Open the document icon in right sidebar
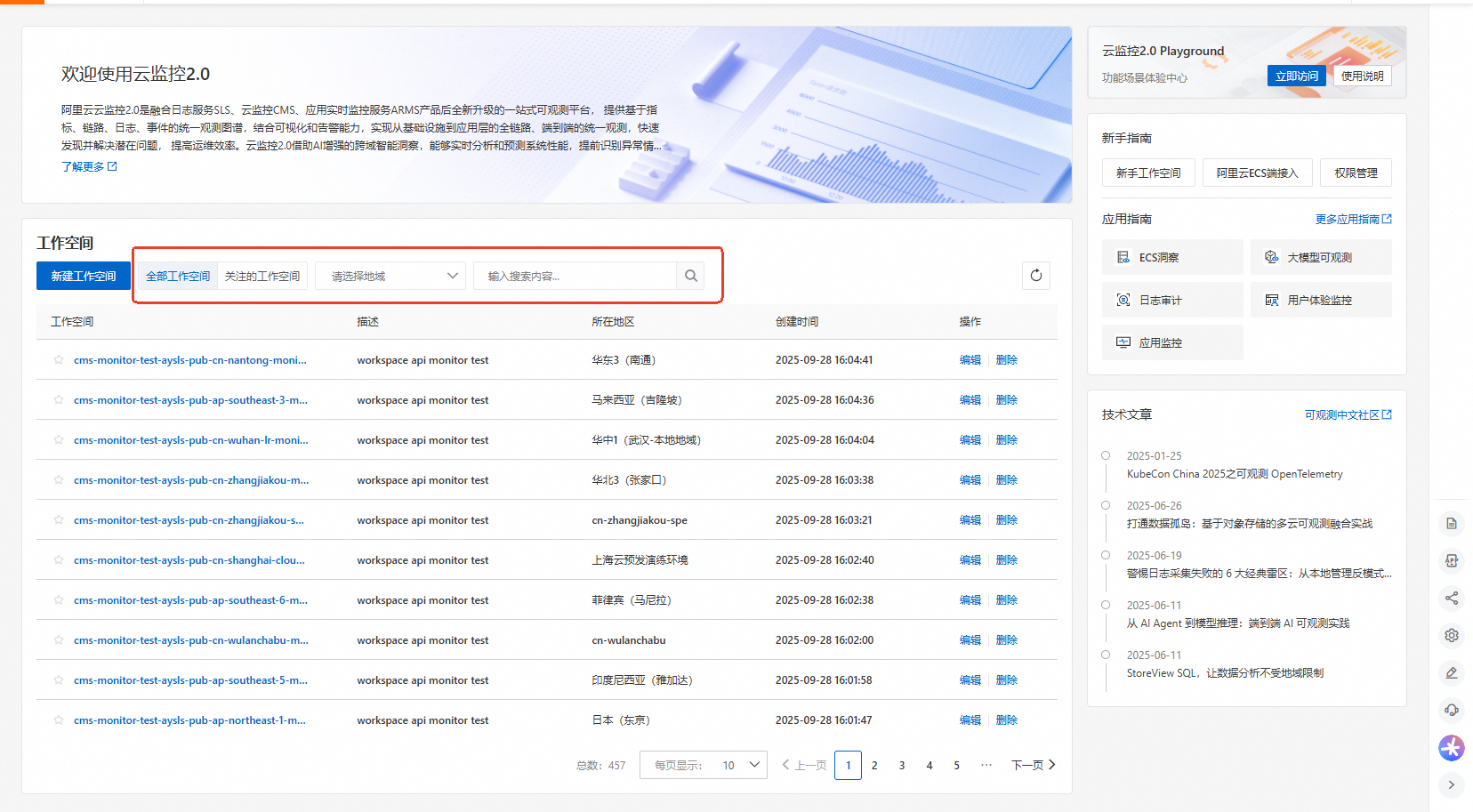The image size is (1473, 812). pos(1452,523)
